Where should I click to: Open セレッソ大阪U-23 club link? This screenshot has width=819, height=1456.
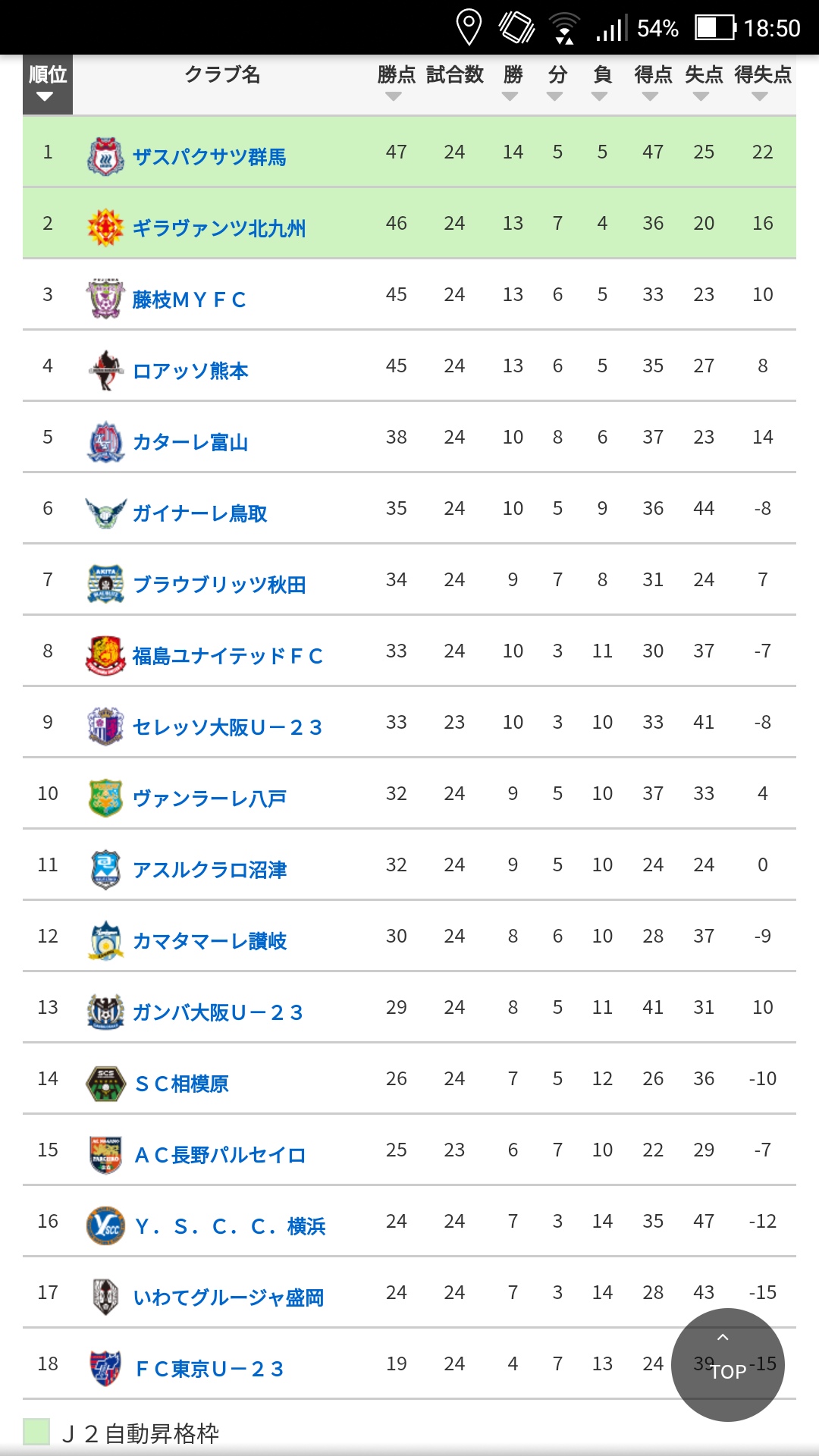coord(227,727)
